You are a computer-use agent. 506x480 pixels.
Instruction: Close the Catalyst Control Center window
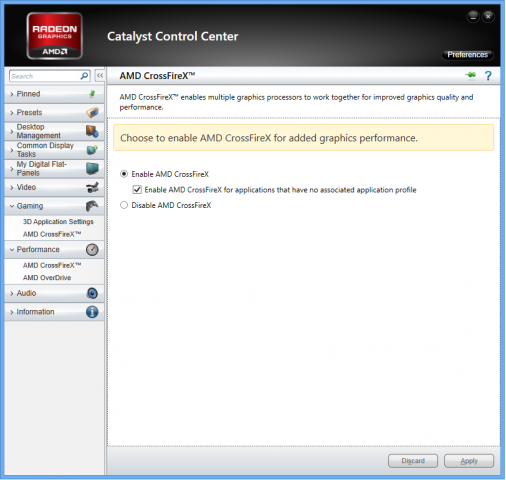pyautogui.click(x=488, y=16)
